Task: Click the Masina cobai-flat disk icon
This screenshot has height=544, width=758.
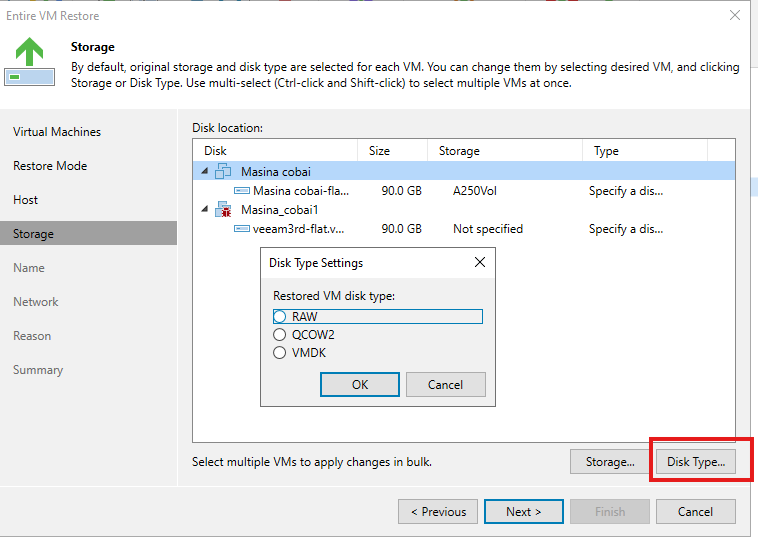Action: (242, 191)
